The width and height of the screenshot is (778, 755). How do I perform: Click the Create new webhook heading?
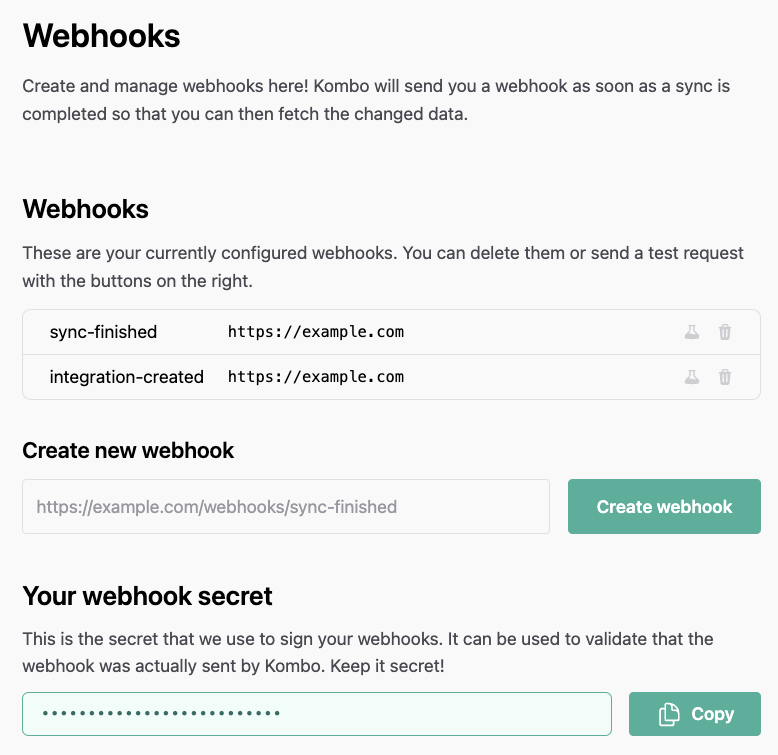click(128, 450)
